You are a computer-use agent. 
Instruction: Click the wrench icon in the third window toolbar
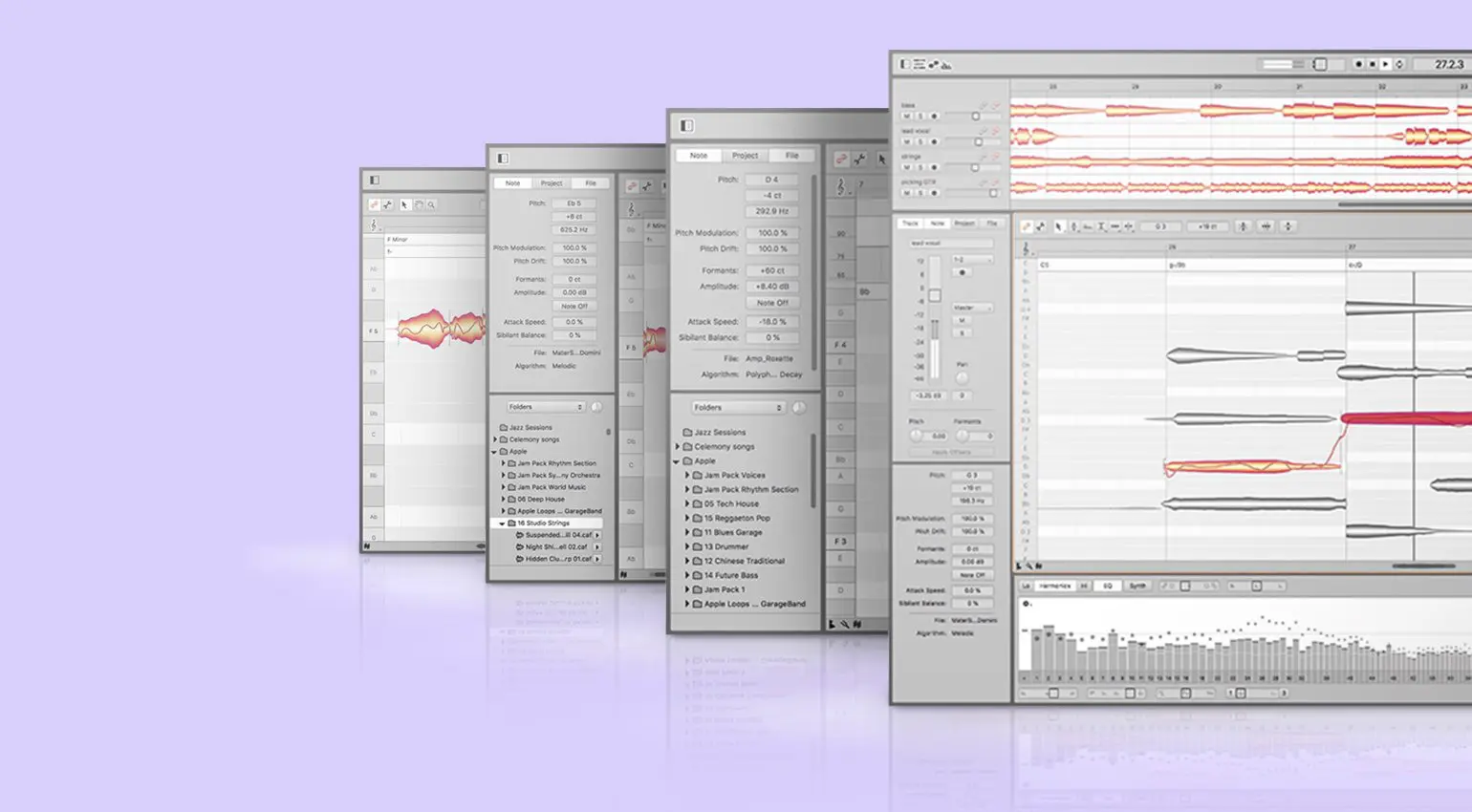(x=858, y=160)
